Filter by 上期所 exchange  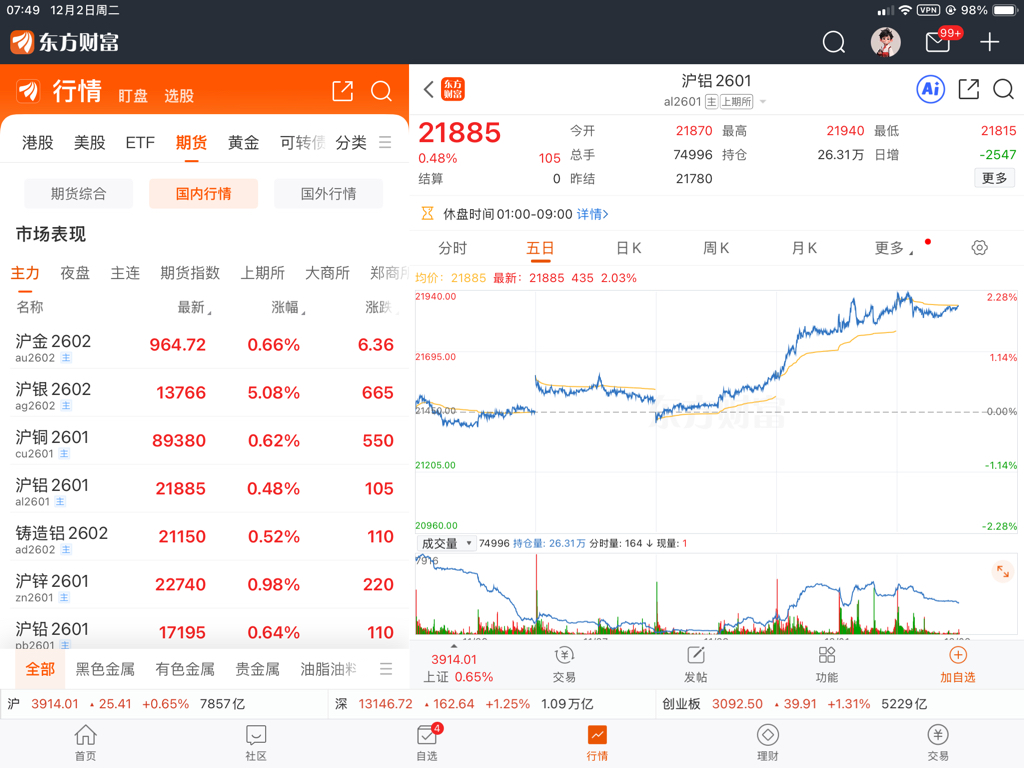tap(263, 273)
